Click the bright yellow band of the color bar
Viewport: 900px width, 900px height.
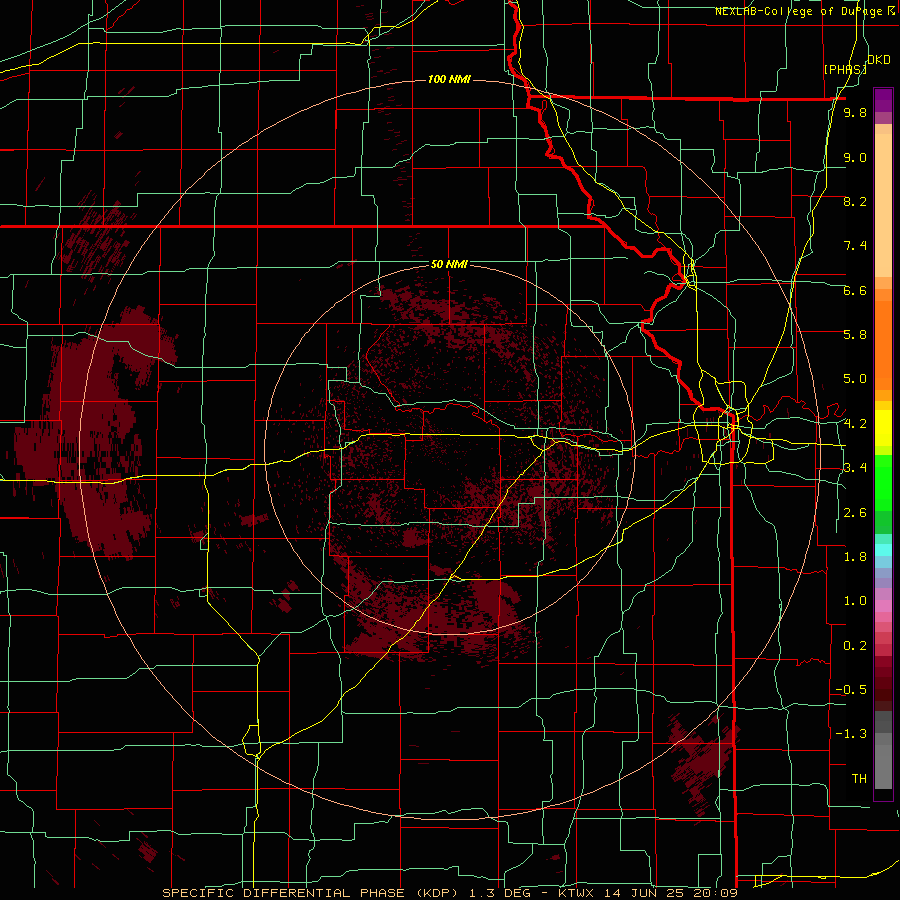(883, 428)
